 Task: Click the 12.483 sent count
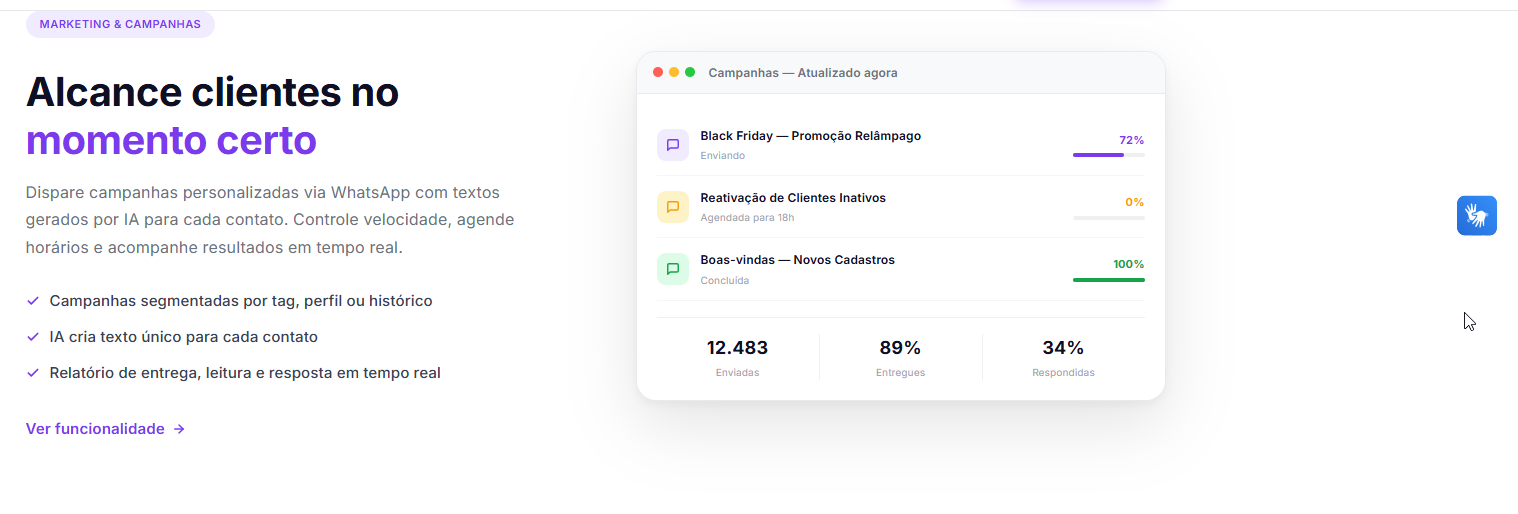pos(737,348)
